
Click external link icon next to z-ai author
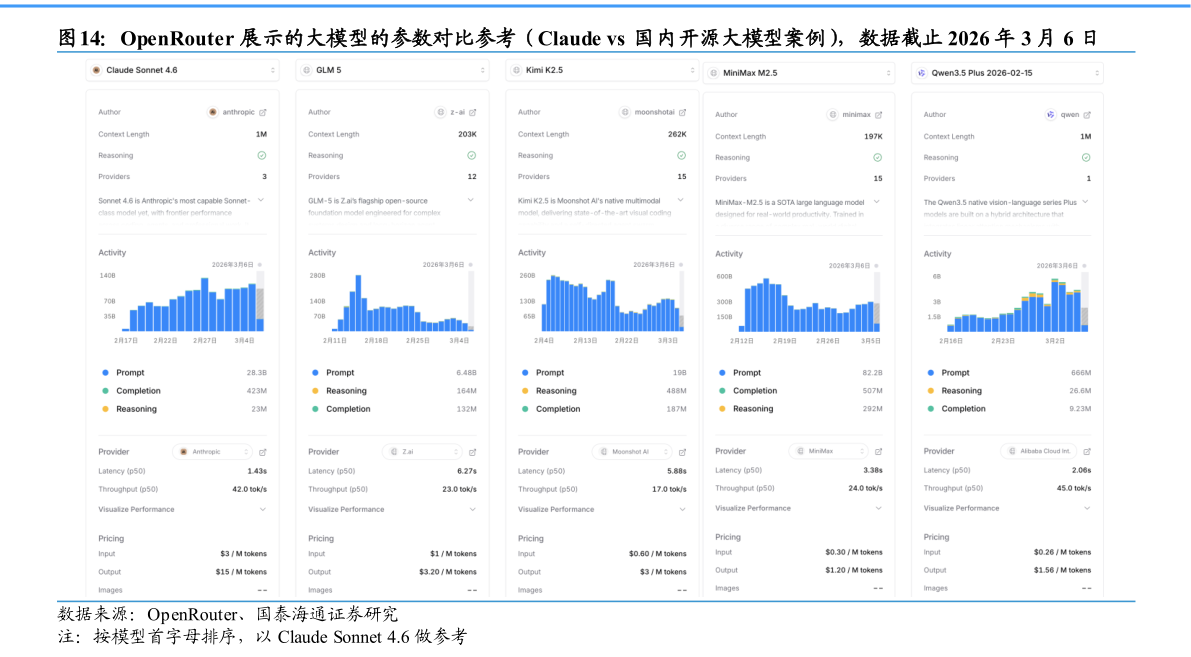pyautogui.click(x=473, y=112)
